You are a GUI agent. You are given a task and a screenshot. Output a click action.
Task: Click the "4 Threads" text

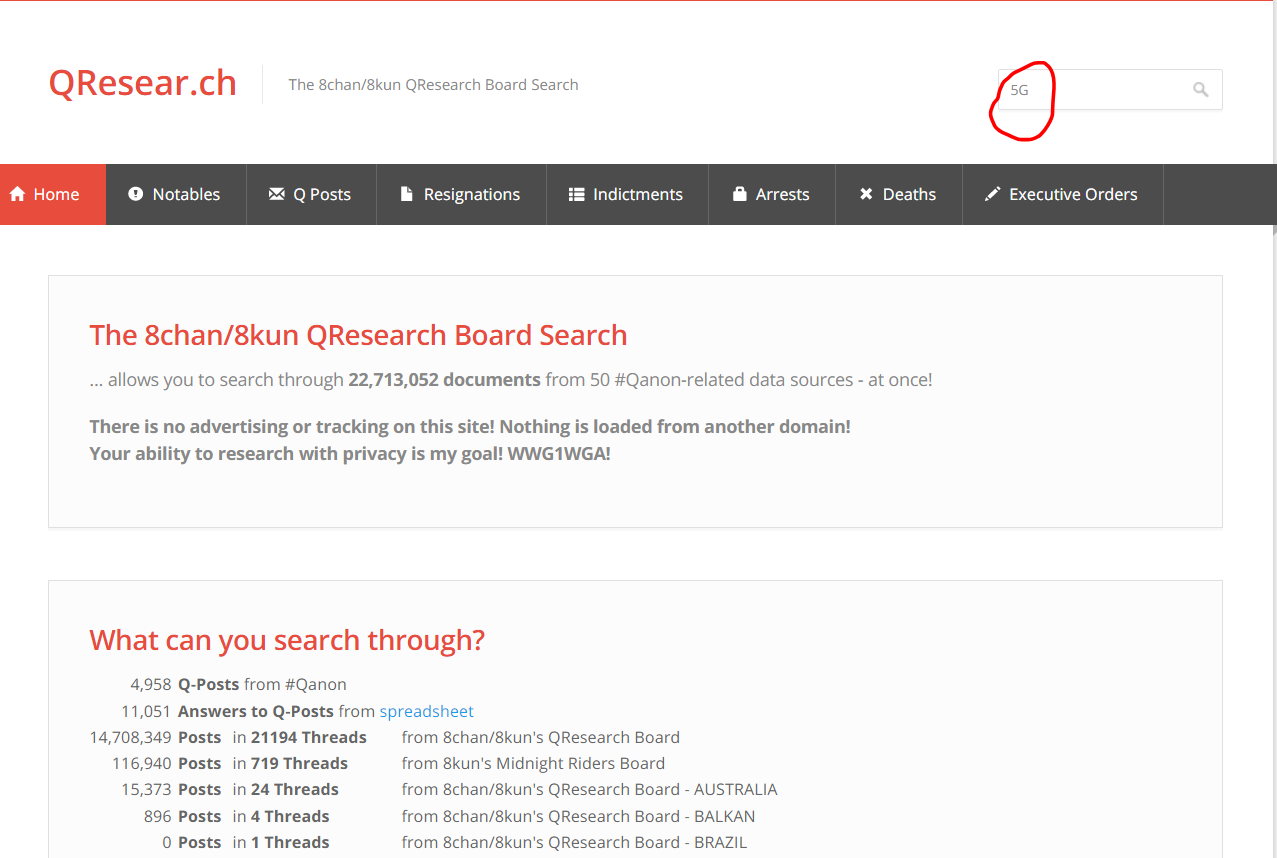coord(290,816)
